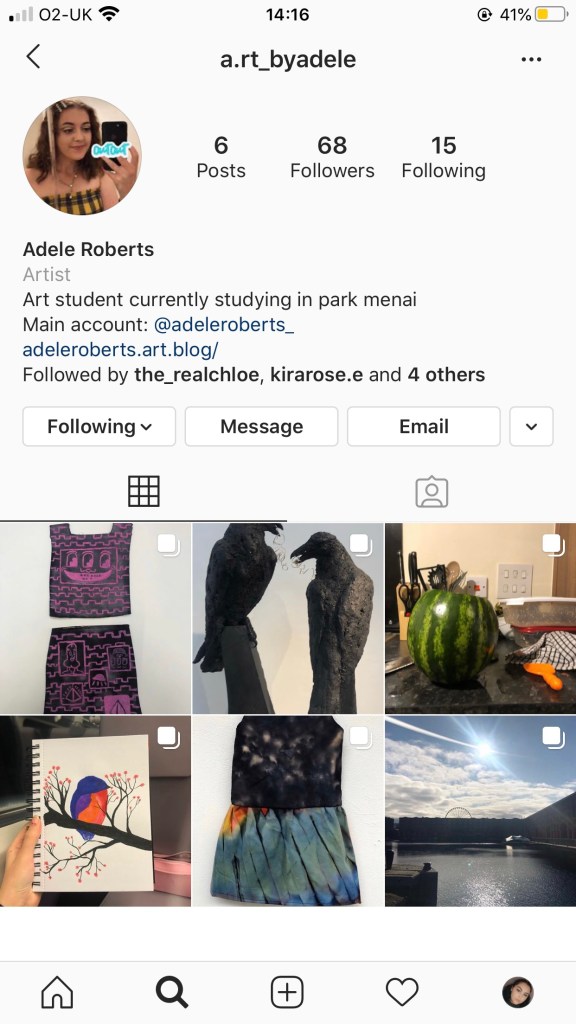Image resolution: width=576 pixels, height=1024 pixels.
Task: Go to the Home feed icon
Action: pyautogui.click(x=57, y=992)
